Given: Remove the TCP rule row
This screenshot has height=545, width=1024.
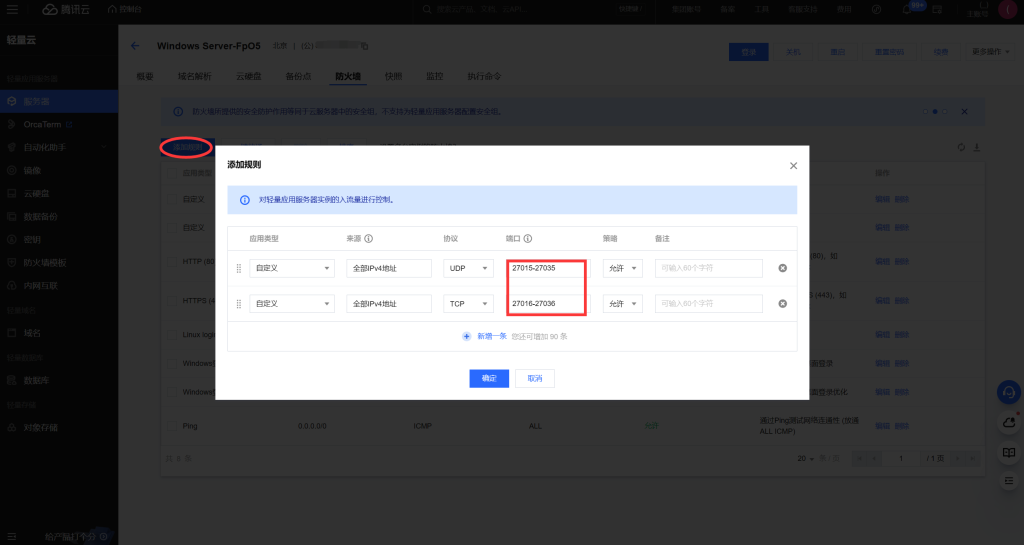Looking at the screenshot, I should click(782, 303).
